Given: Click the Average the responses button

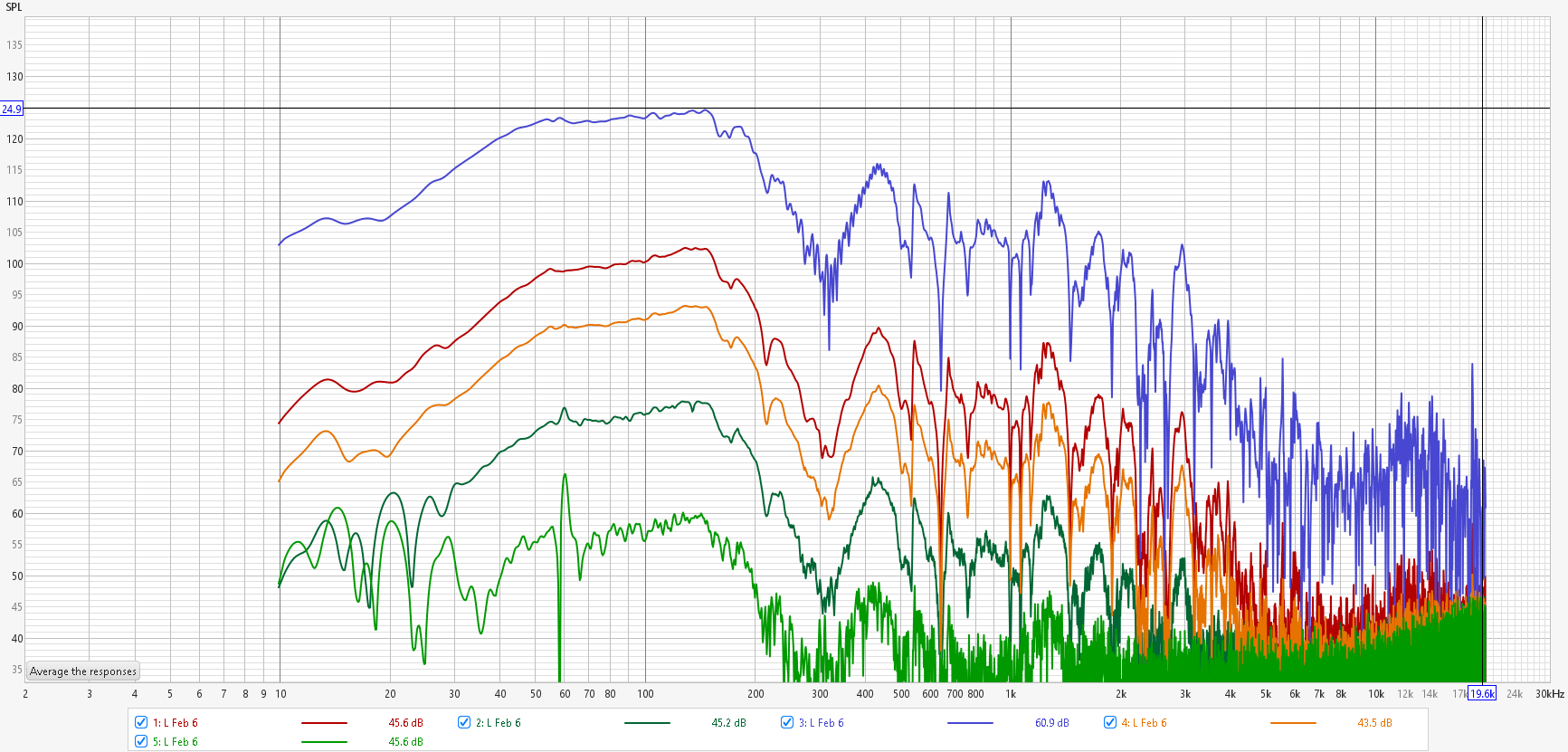Looking at the screenshot, I should 83,671.
